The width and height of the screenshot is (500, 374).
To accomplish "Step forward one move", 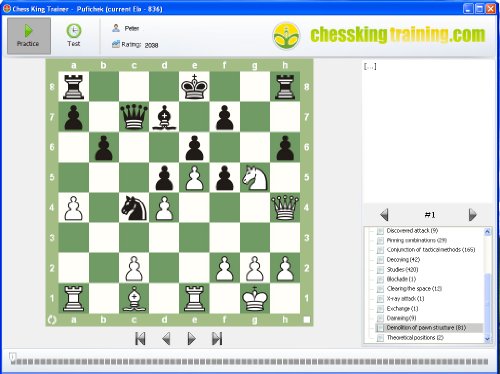I will pyautogui.click(x=191, y=339).
